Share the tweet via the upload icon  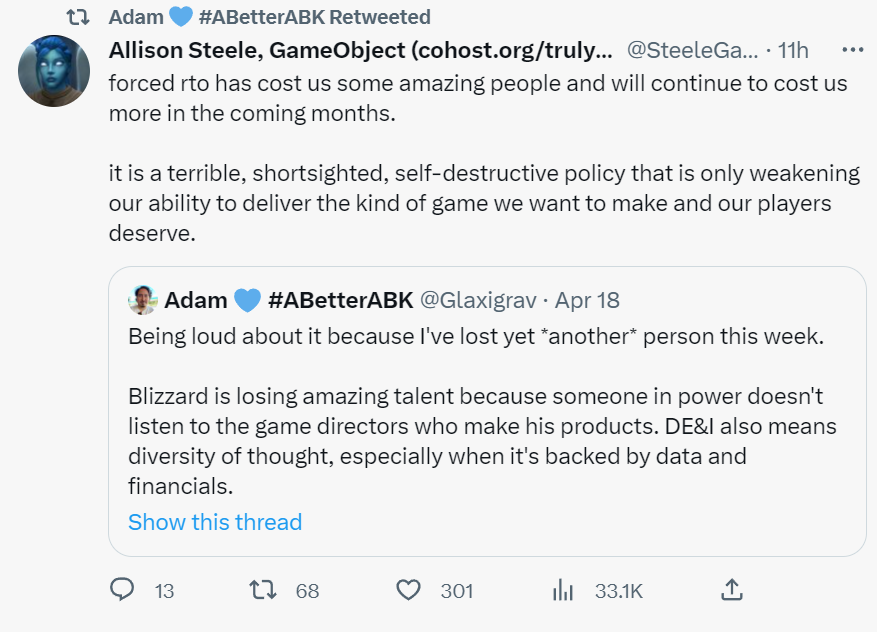click(x=731, y=590)
